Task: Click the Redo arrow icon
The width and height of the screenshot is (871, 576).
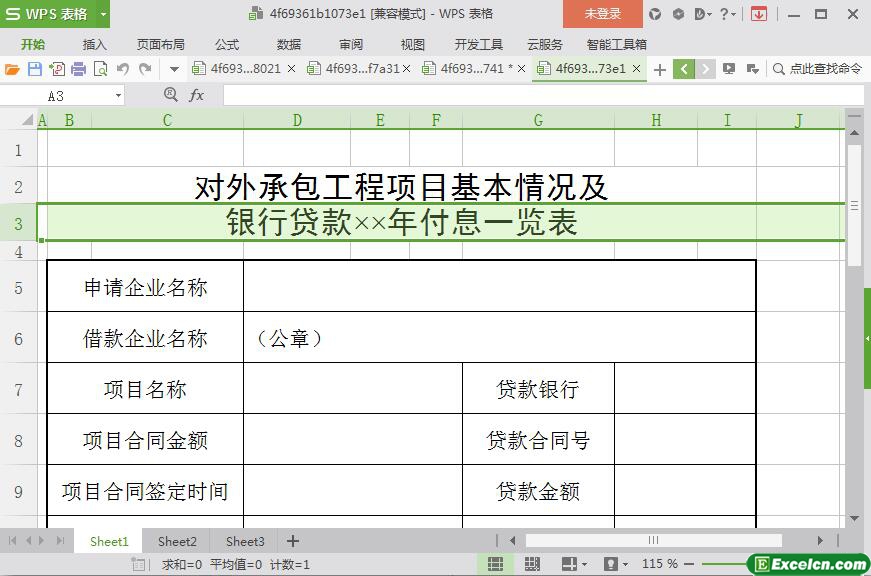Action: click(x=145, y=69)
